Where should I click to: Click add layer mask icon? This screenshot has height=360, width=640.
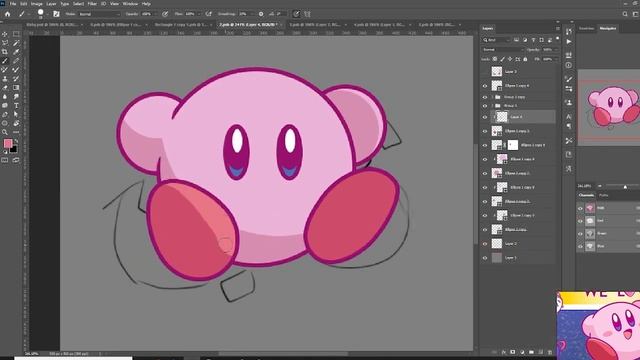pyautogui.click(x=513, y=352)
